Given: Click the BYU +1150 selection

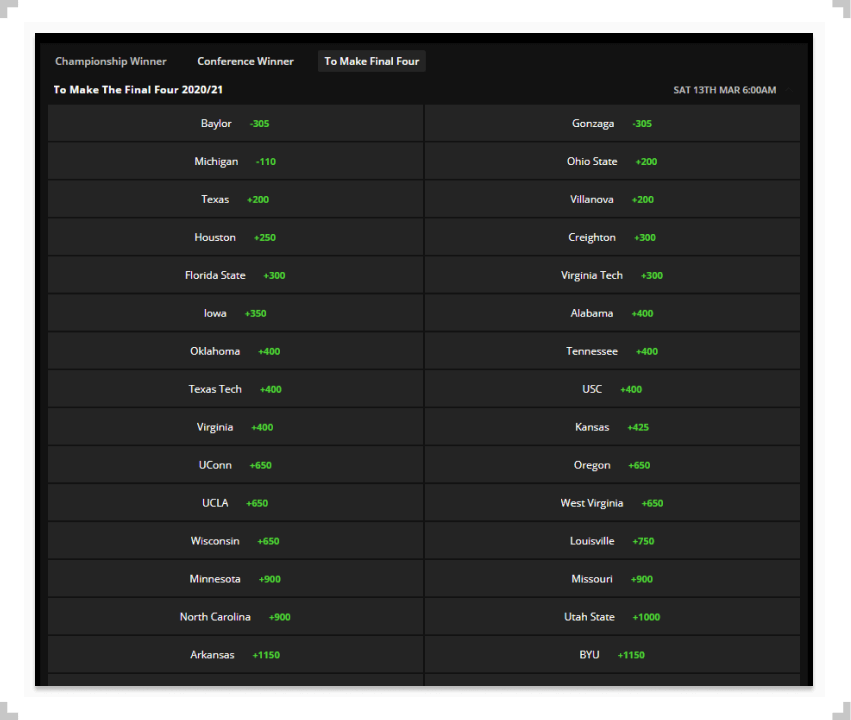Looking at the screenshot, I should click(x=612, y=655).
